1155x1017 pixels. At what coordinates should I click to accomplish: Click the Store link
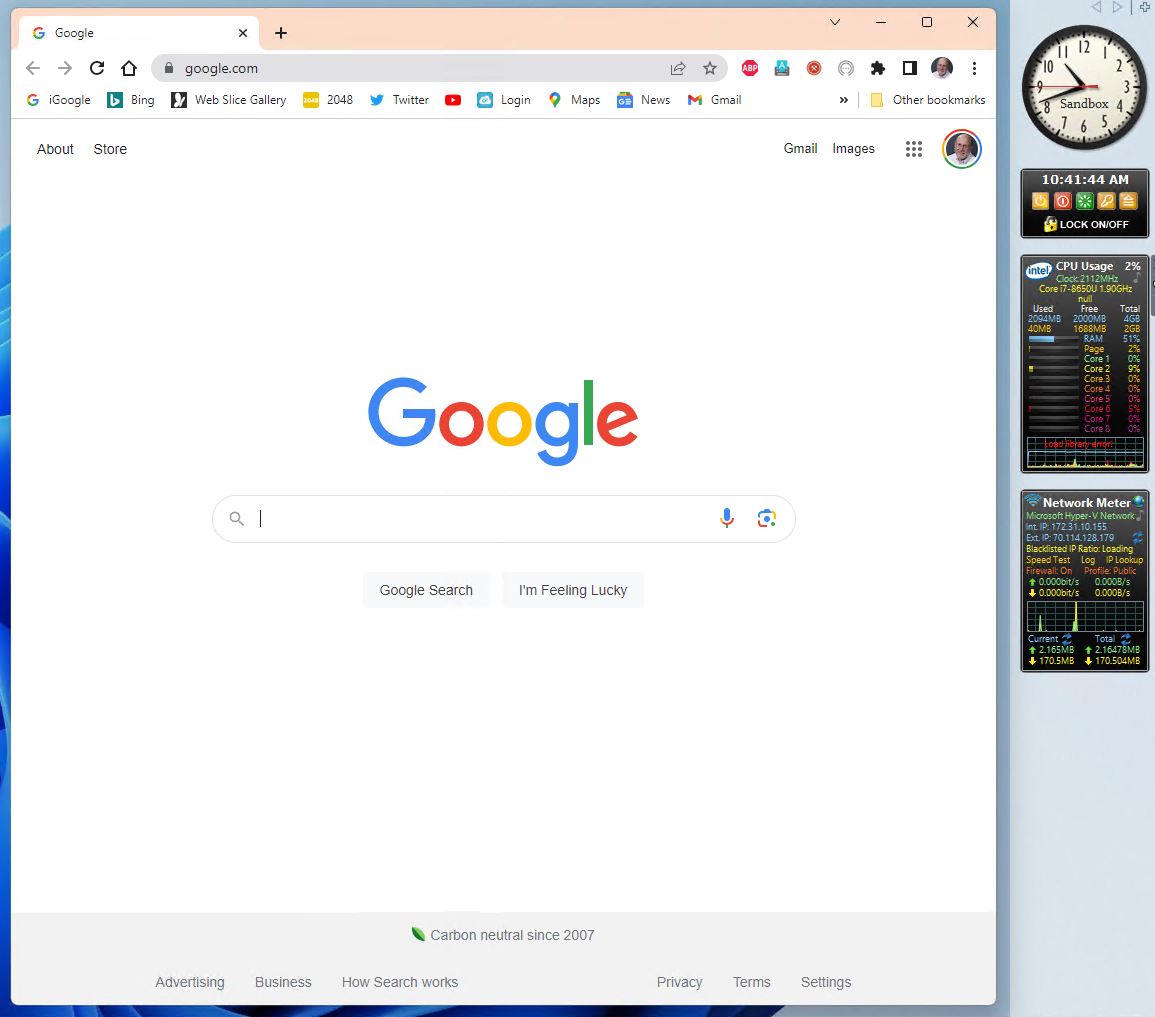click(x=110, y=149)
